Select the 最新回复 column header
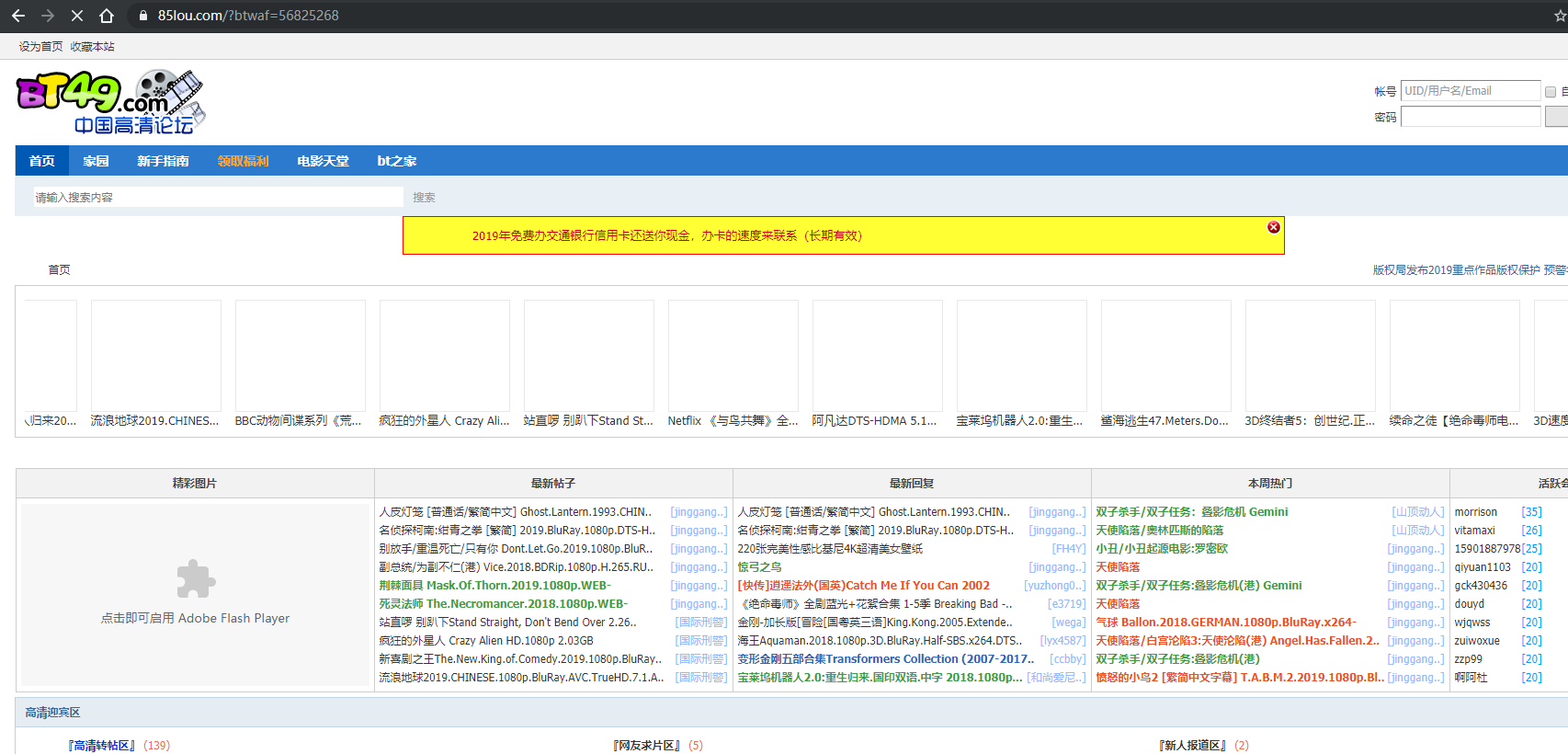1568x754 pixels. pos(912,483)
